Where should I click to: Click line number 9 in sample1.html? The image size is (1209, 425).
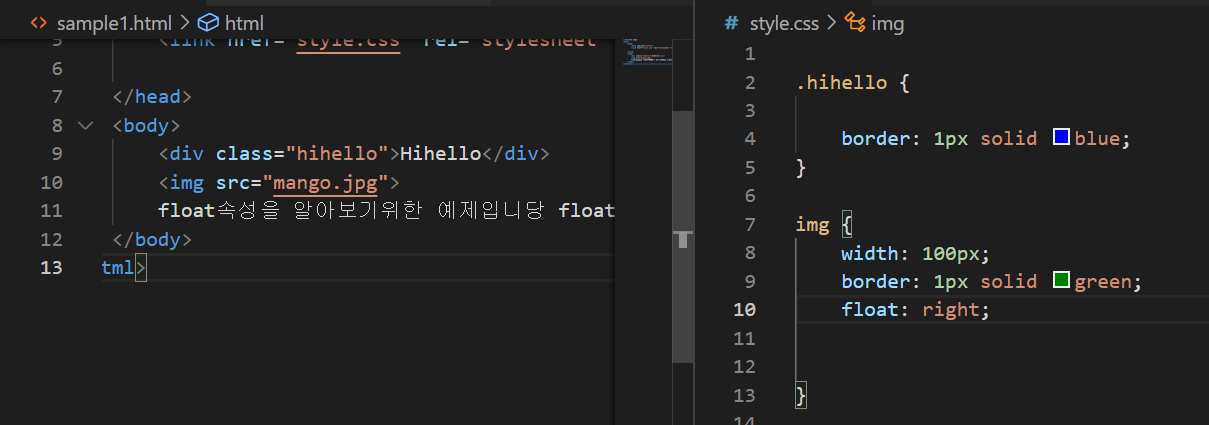pyautogui.click(x=57, y=154)
